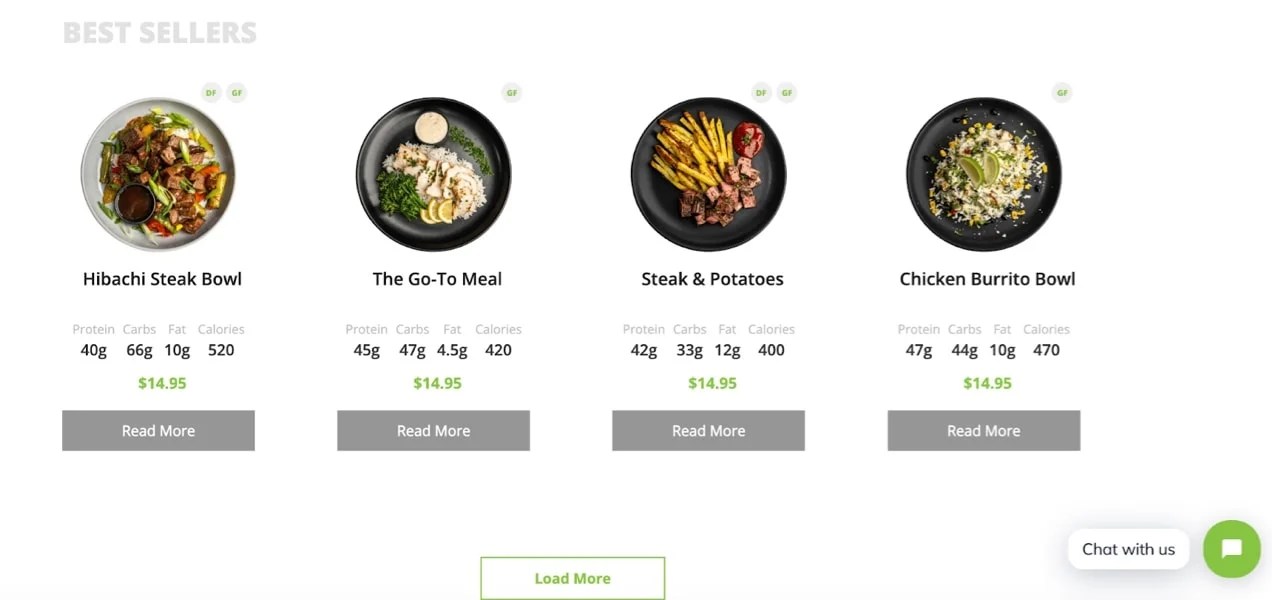This screenshot has height=600, width=1272.
Task: Click Read More under Steak & Potatoes
Action: pyautogui.click(x=708, y=430)
